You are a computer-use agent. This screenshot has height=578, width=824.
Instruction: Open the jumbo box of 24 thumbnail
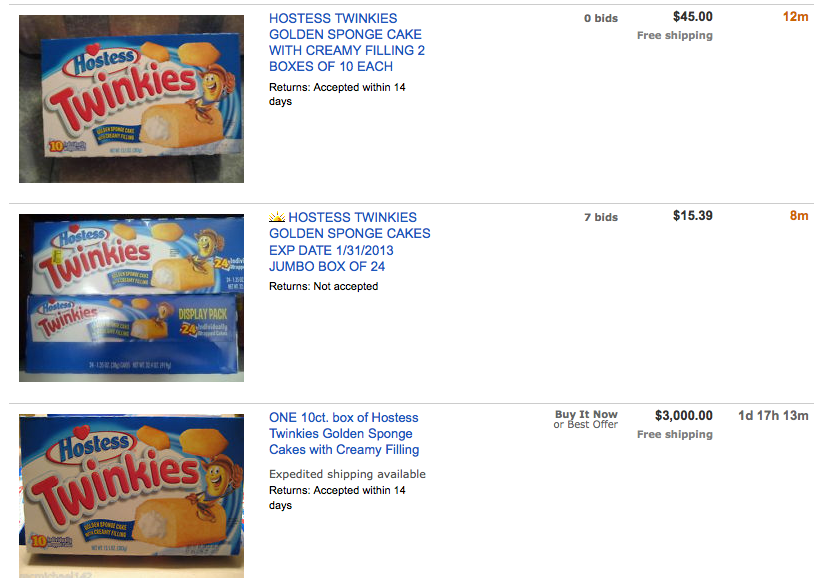[131, 298]
